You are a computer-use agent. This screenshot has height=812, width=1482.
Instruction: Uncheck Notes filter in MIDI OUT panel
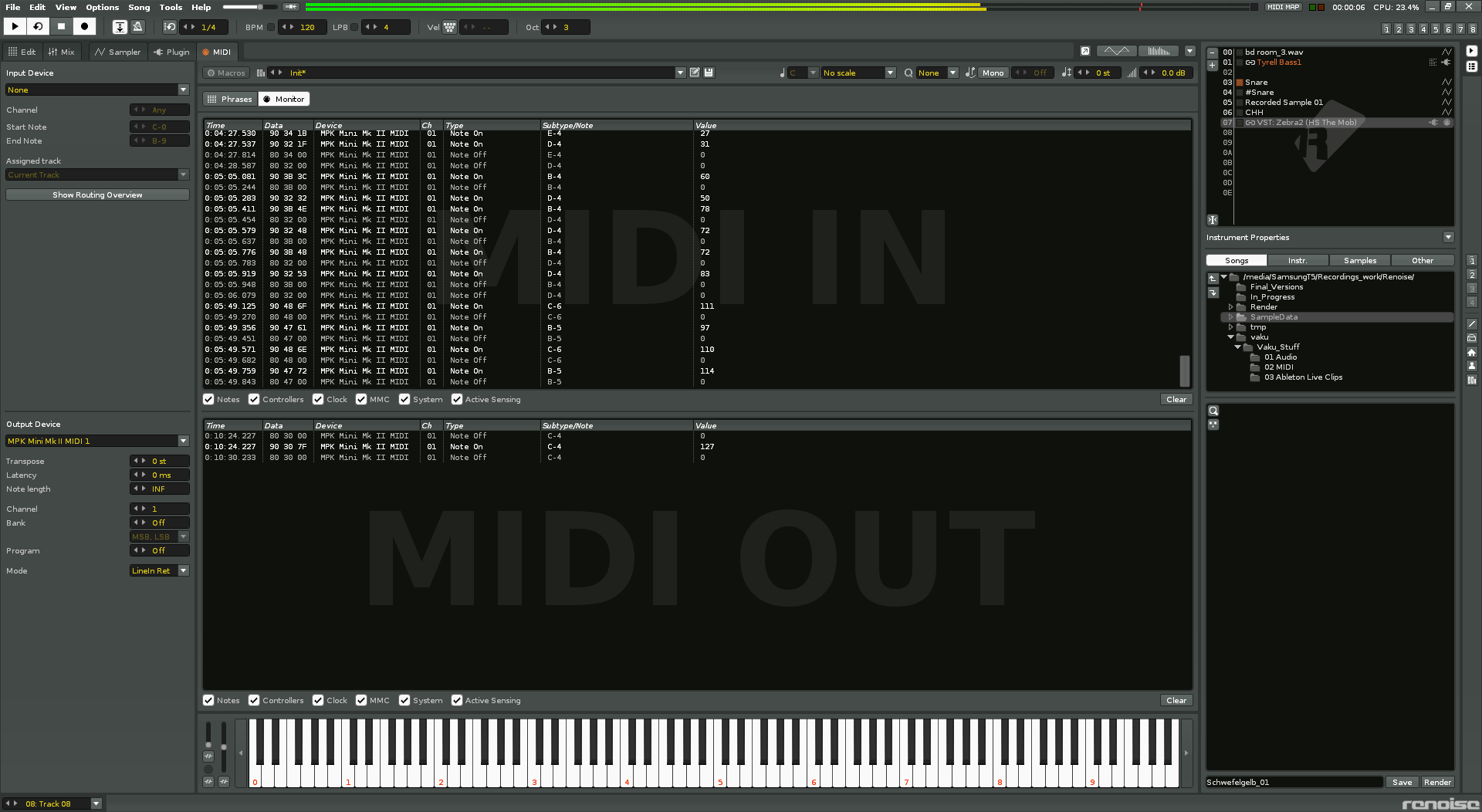pos(208,700)
